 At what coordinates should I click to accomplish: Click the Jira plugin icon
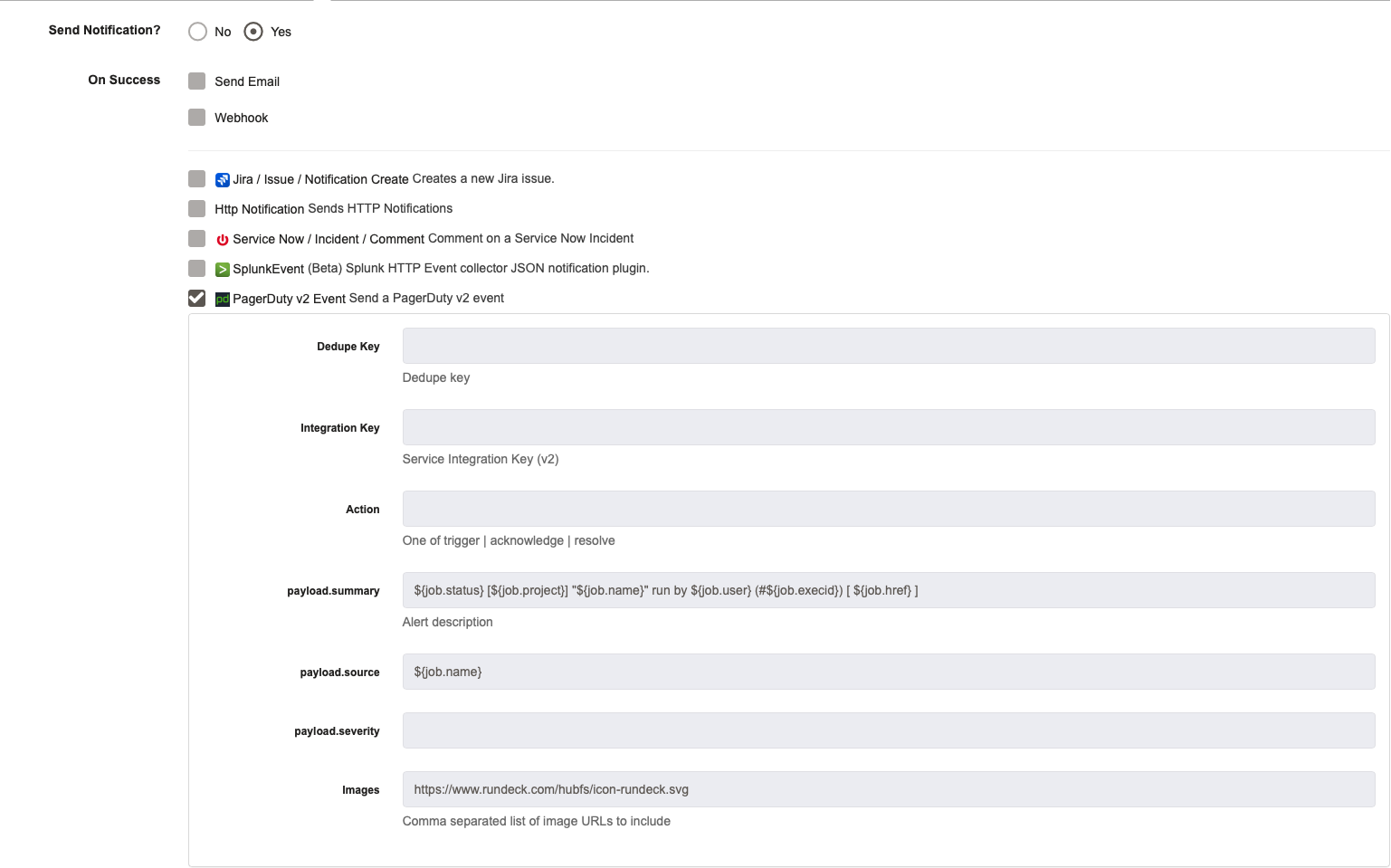point(223,179)
